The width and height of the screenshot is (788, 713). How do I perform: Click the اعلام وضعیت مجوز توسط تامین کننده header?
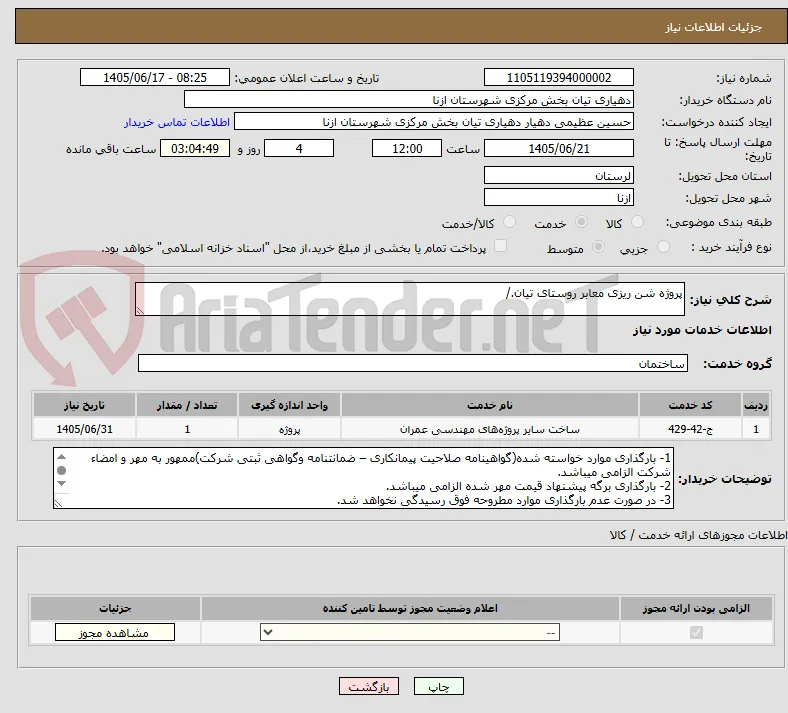[x=410, y=608]
